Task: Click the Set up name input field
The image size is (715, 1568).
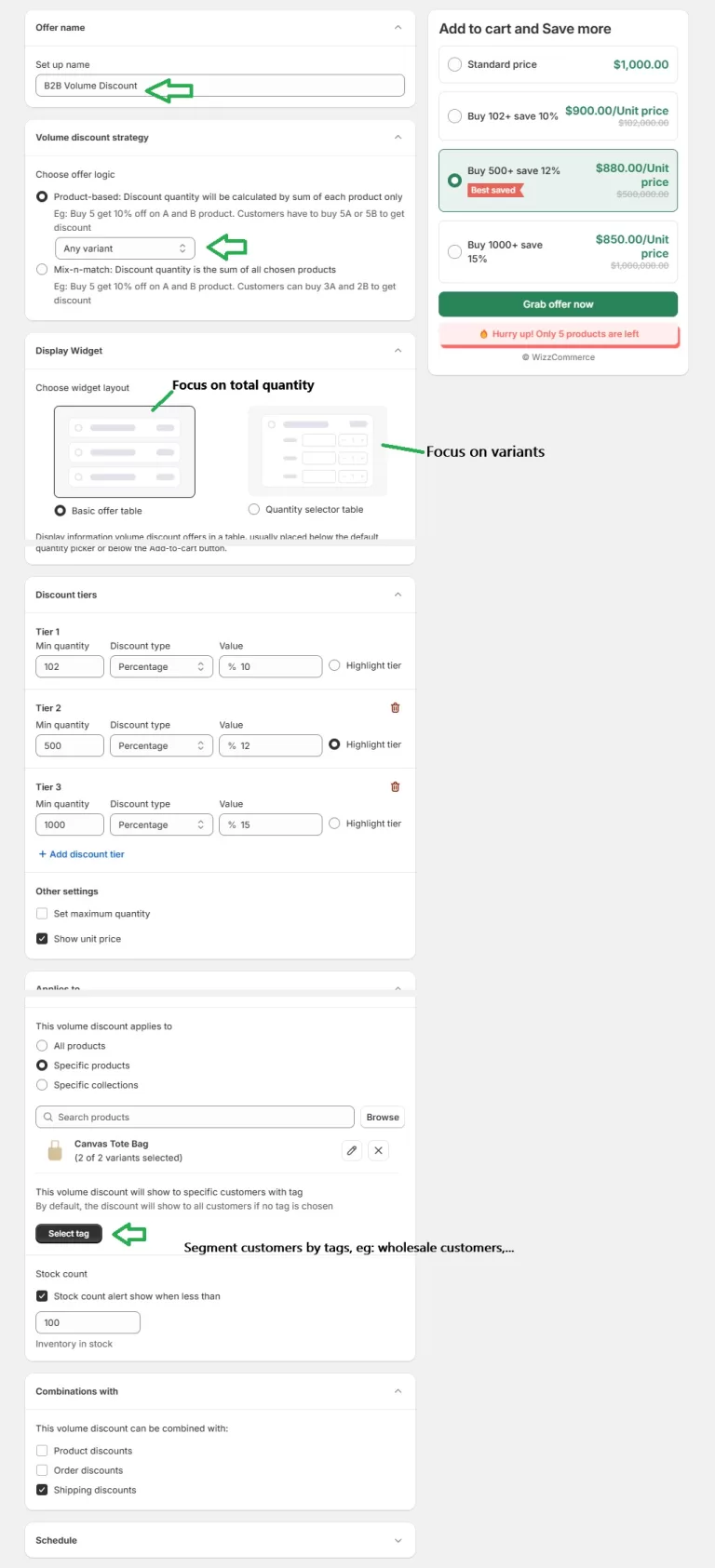Action: 220,86
